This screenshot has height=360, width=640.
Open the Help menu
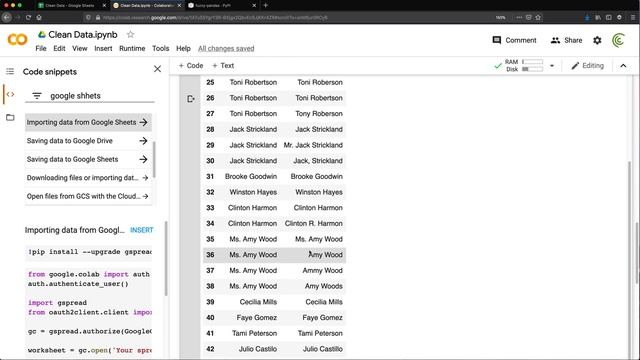183,48
